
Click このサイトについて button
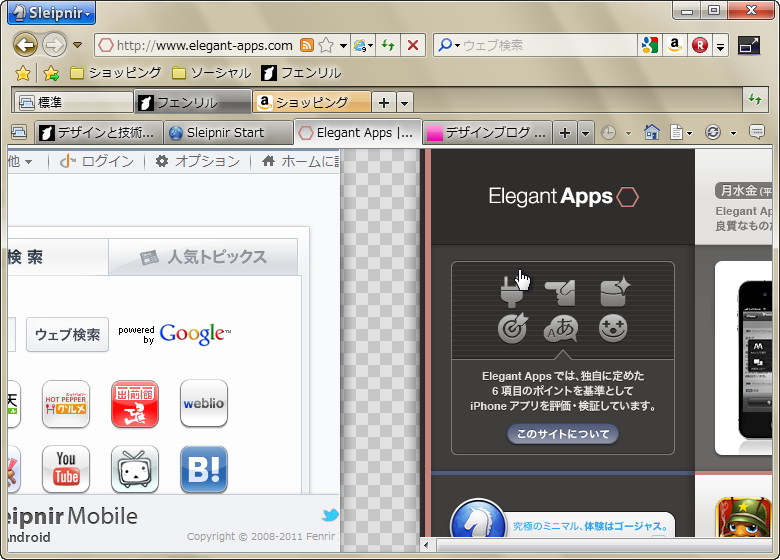tap(563, 434)
